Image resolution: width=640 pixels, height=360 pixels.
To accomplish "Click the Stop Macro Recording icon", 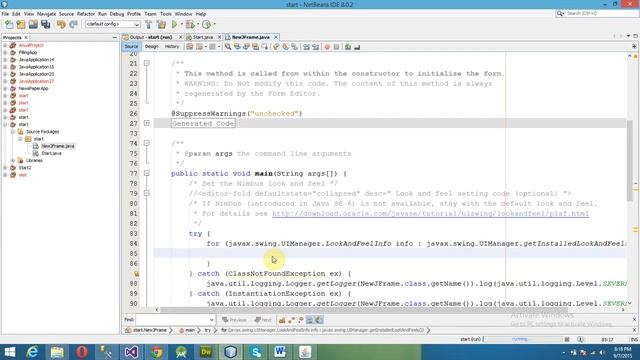I will 336,47.
